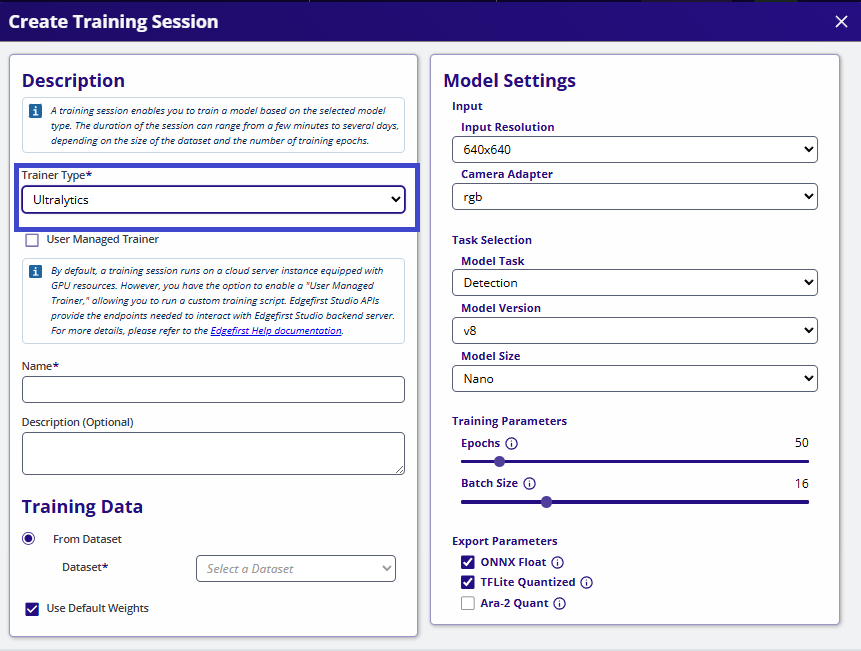Screen dimensions: 861x651
Task: Open the Model Task dropdown
Action: 636,282
